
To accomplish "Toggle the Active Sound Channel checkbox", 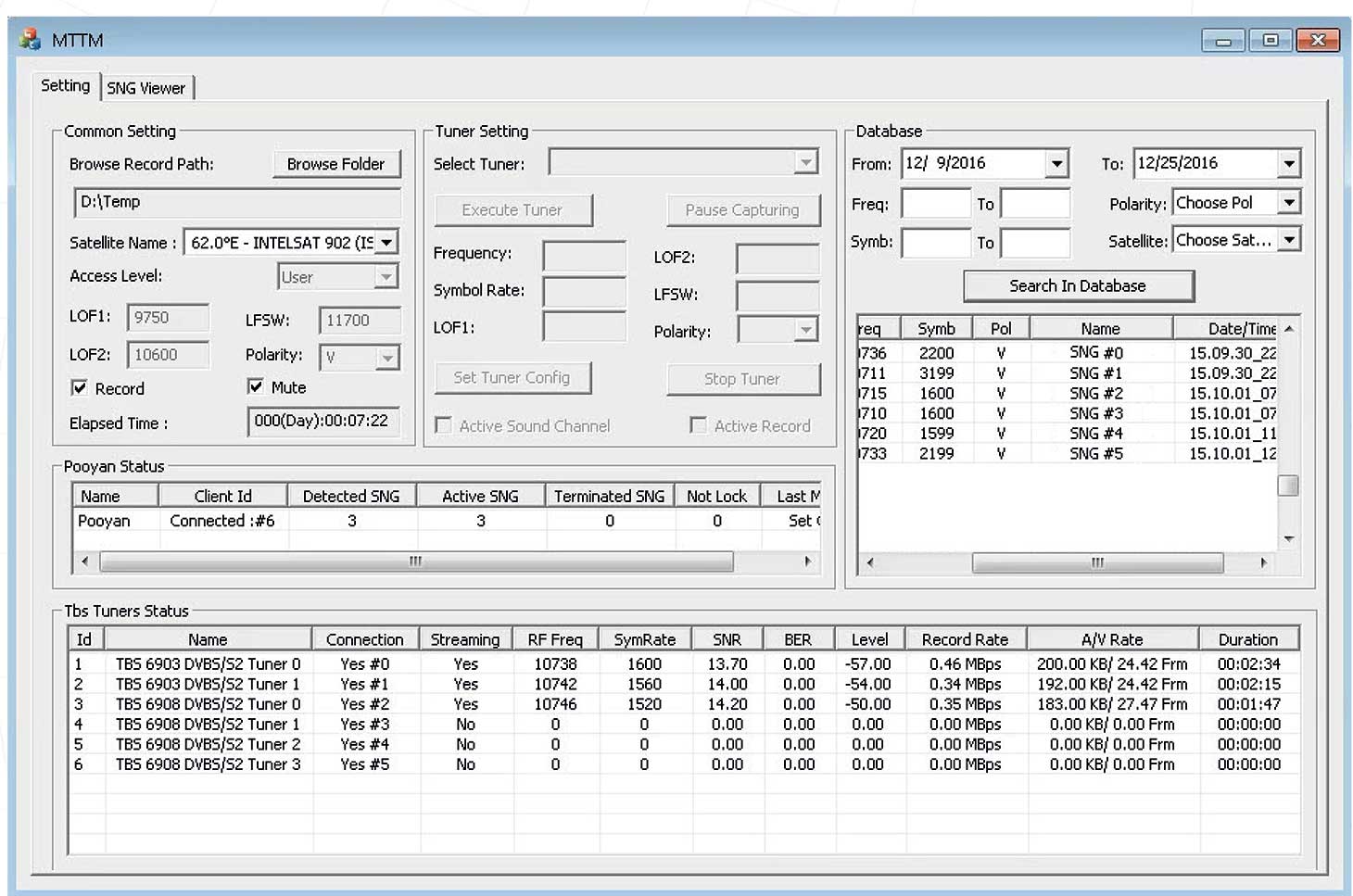I will click(x=444, y=425).
